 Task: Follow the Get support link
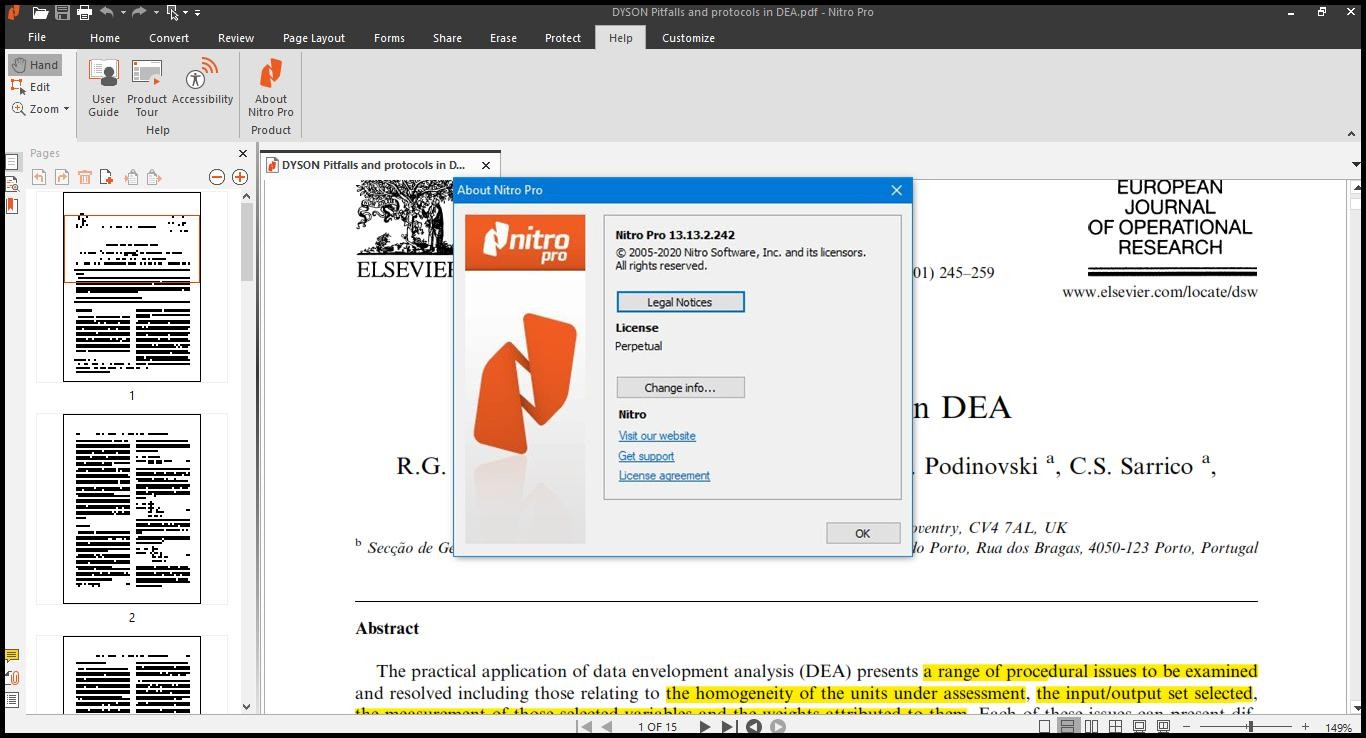tap(646, 456)
